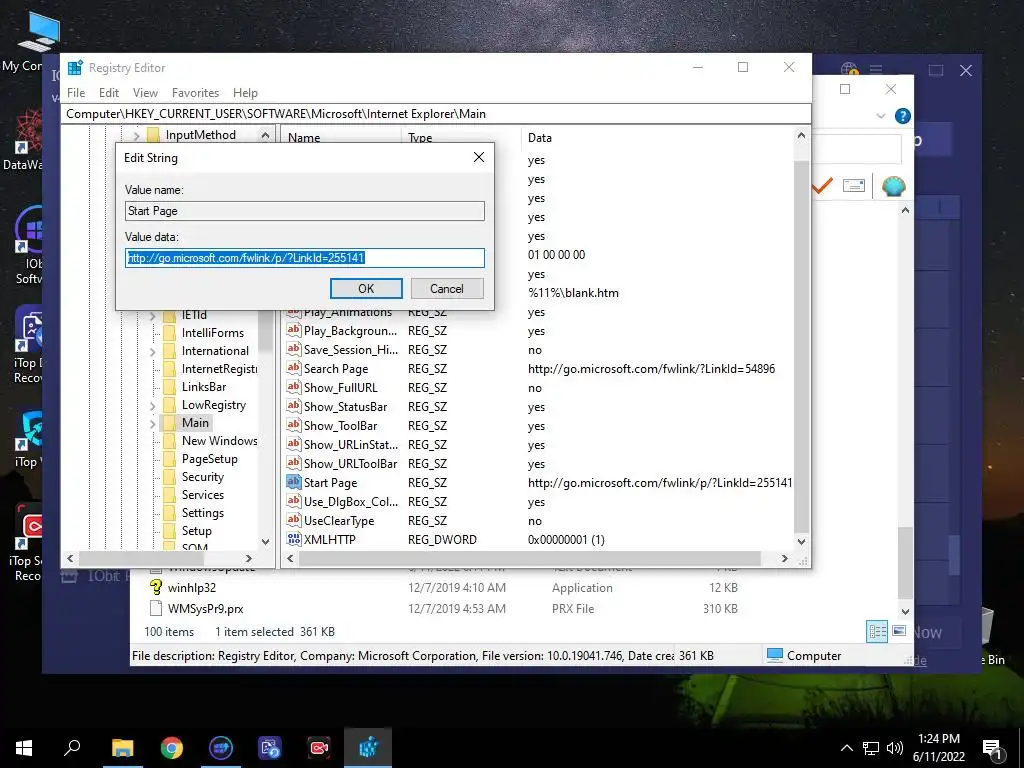Image resolution: width=1024 pixels, height=768 pixels.
Task: Select the Use_DlgBox_Col... value name
Action: pyautogui.click(x=351, y=502)
